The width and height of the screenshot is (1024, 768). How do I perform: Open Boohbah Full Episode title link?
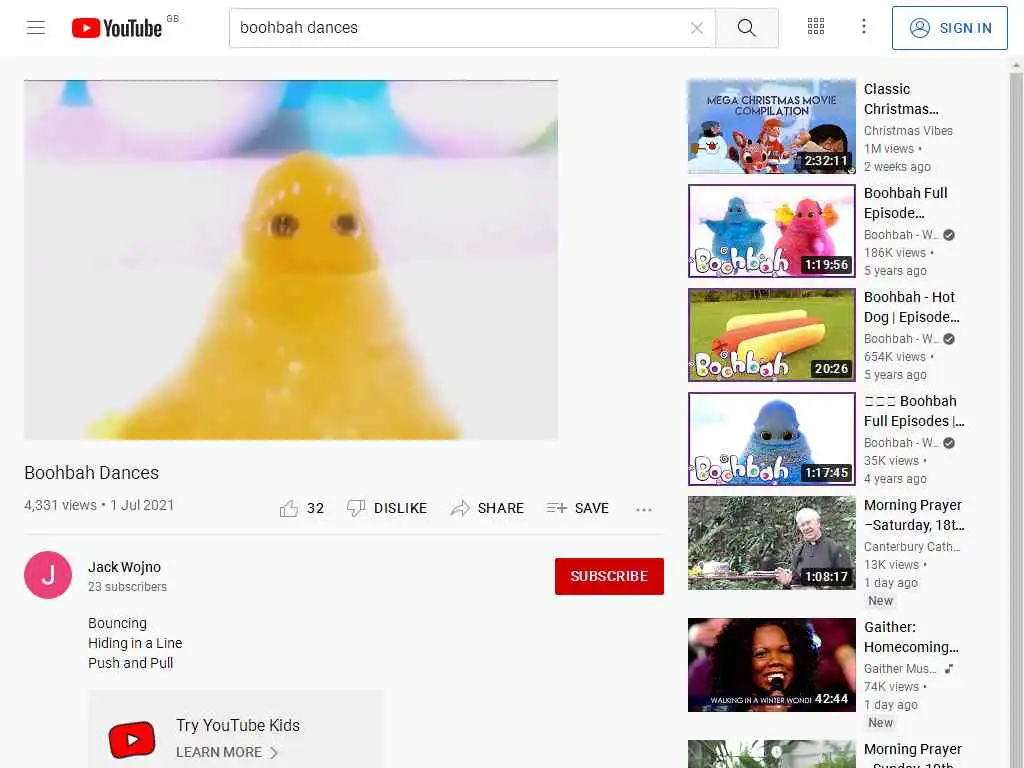(x=905, y=202)
